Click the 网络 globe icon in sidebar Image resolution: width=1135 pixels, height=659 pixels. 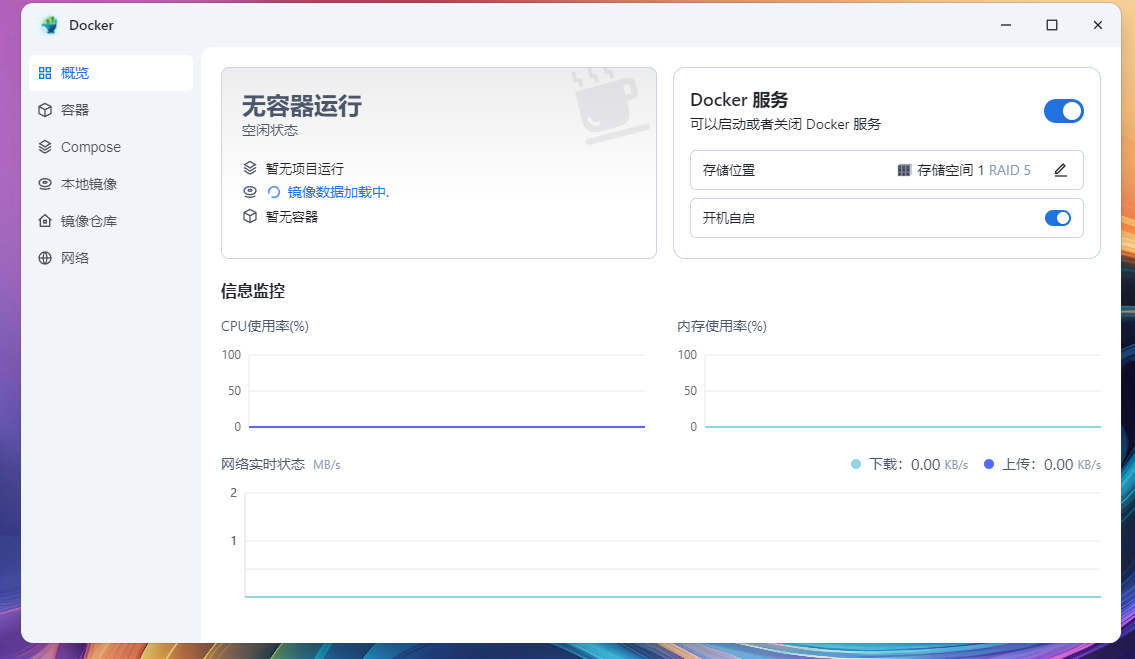pyautogui.click(x=45, y=258)
